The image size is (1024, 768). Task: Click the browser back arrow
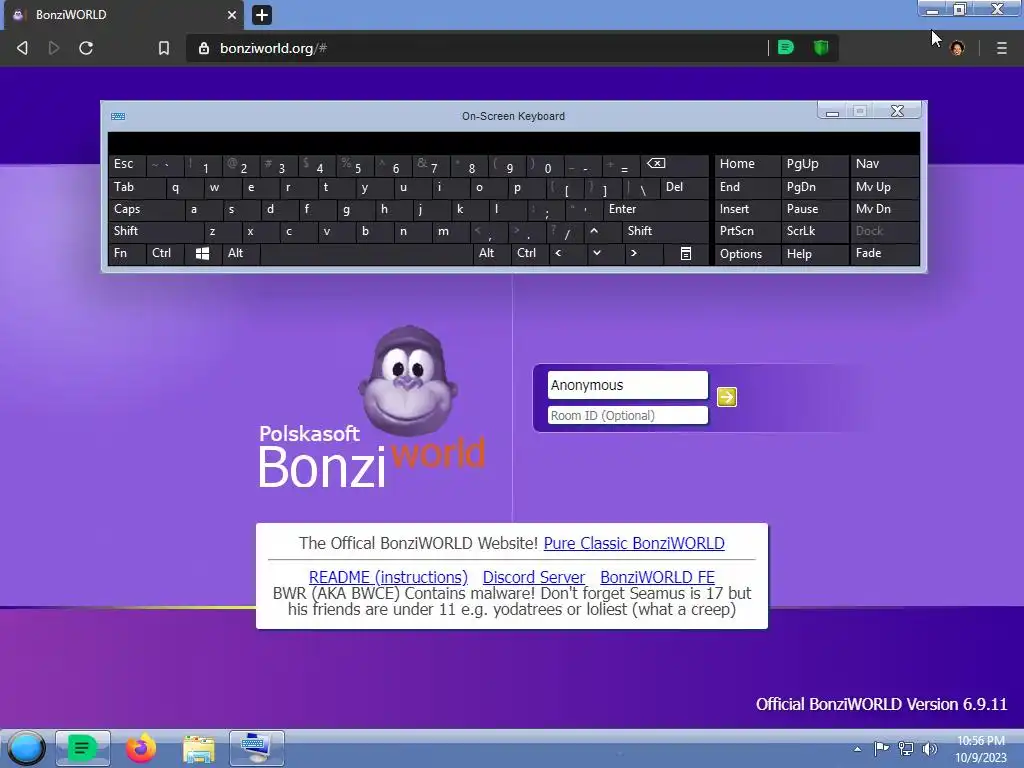coord(22,48)
